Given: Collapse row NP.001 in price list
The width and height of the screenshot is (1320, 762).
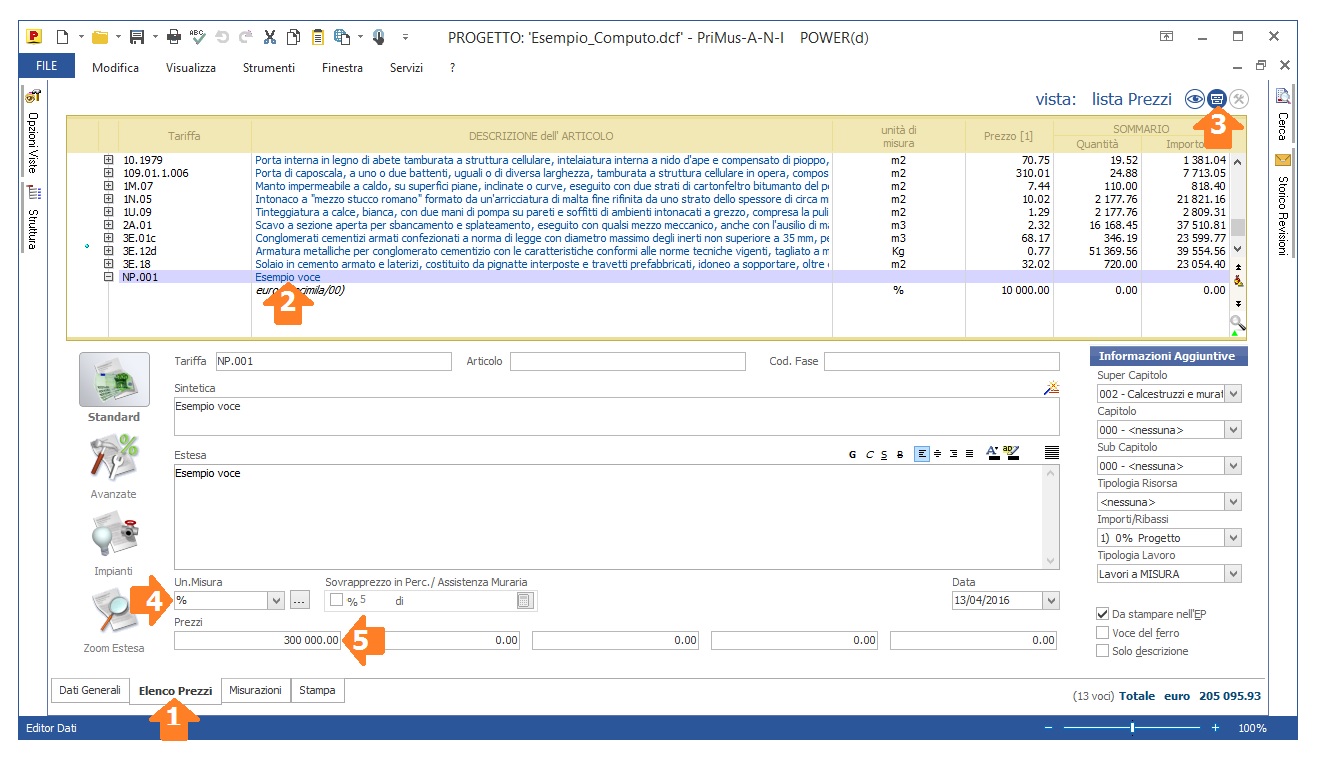Looking at the screenshot, I should (x=109, y=277).
